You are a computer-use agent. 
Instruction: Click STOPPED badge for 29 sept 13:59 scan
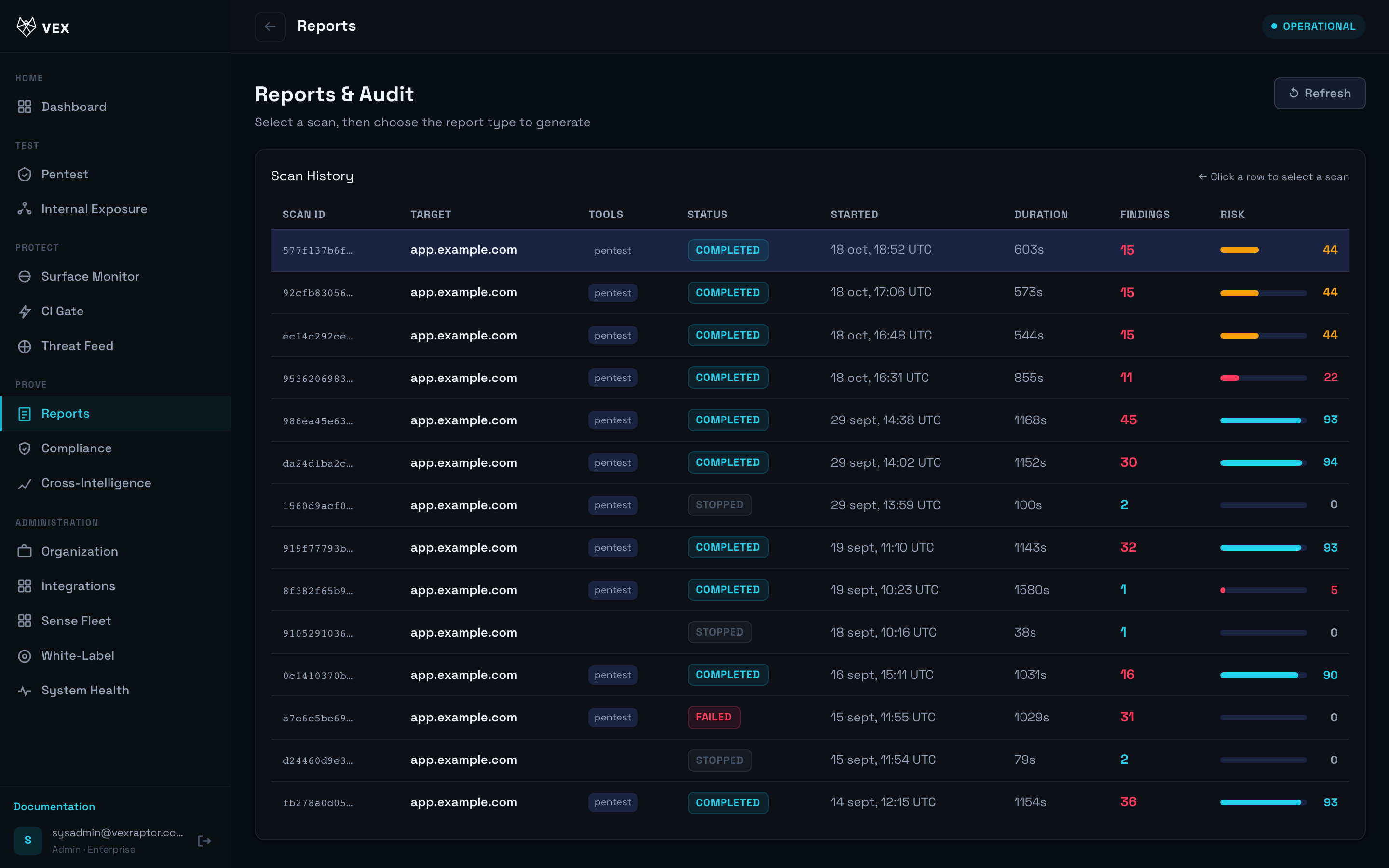[720, 505]
